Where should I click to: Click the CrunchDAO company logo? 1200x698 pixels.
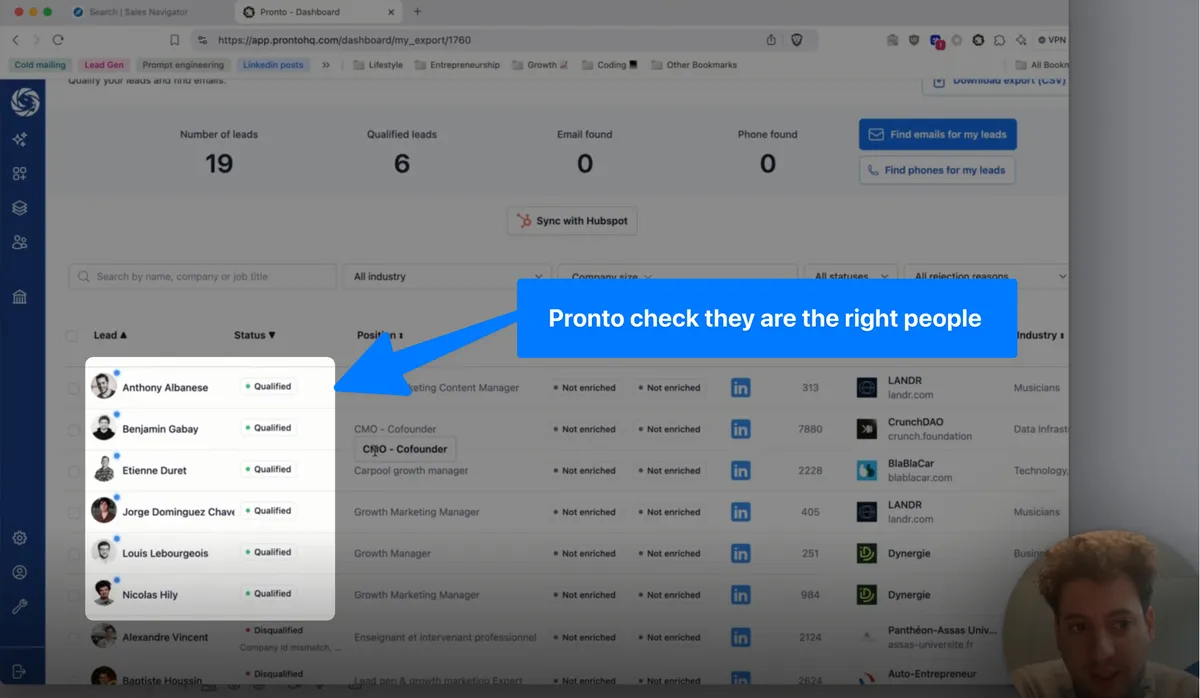pyautogui.click(x=867, y=429)
